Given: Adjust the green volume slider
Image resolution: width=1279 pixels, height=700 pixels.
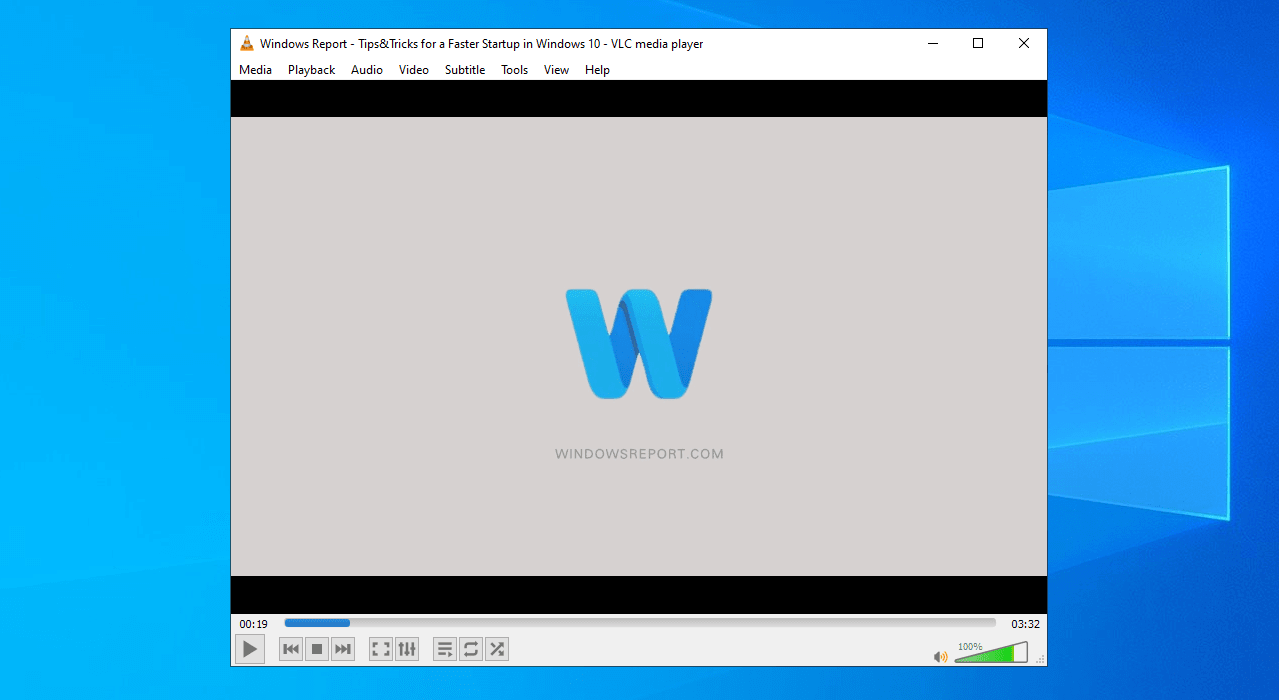Looking at the screenshot, I should [x=991, y=653].
